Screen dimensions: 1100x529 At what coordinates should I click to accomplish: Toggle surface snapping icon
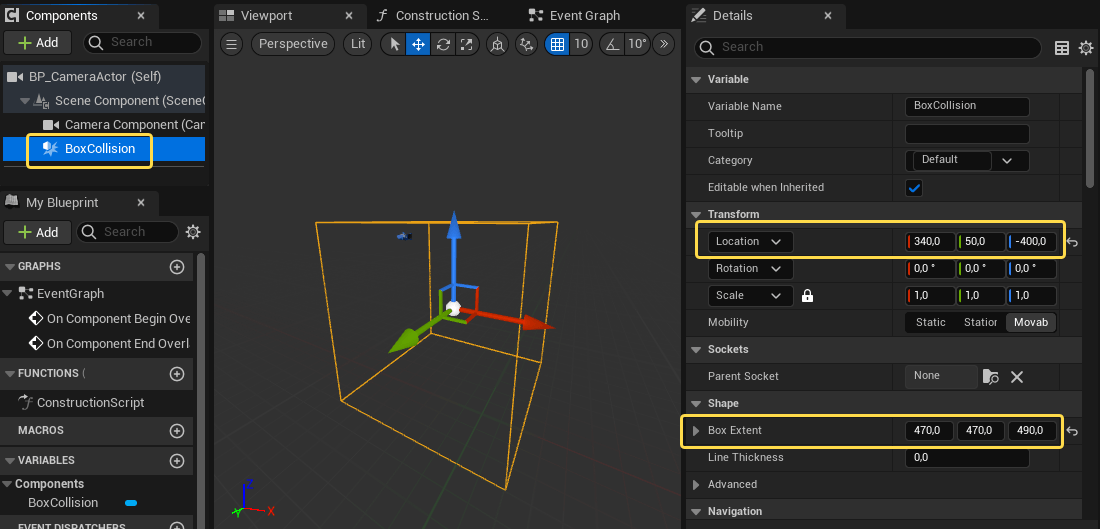click(x=526, y=44)
